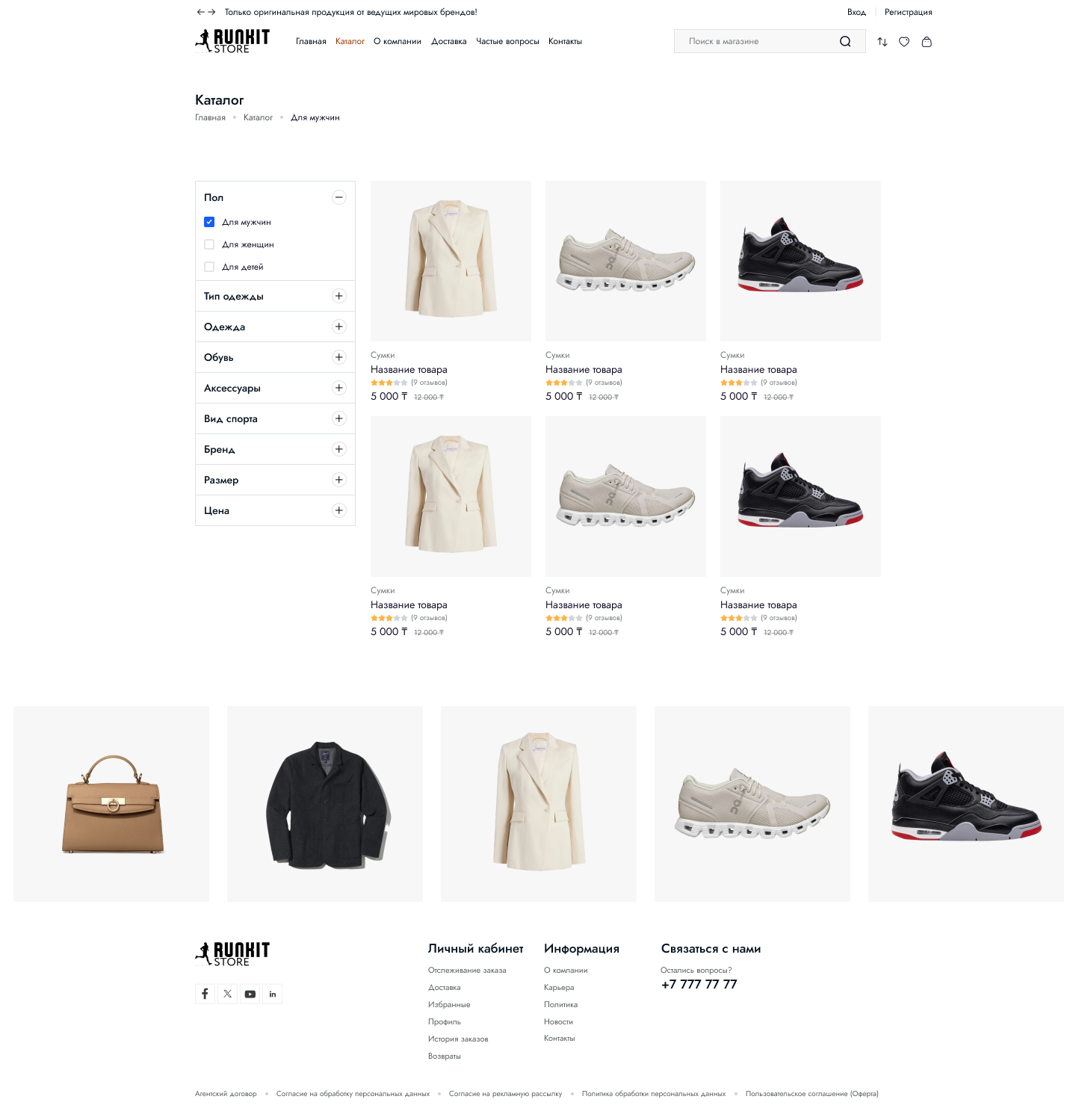The height and width of the screenshot is (1120, 1076).
Task: Click the search magnifier icon
Action: click(x=845, y=42)
